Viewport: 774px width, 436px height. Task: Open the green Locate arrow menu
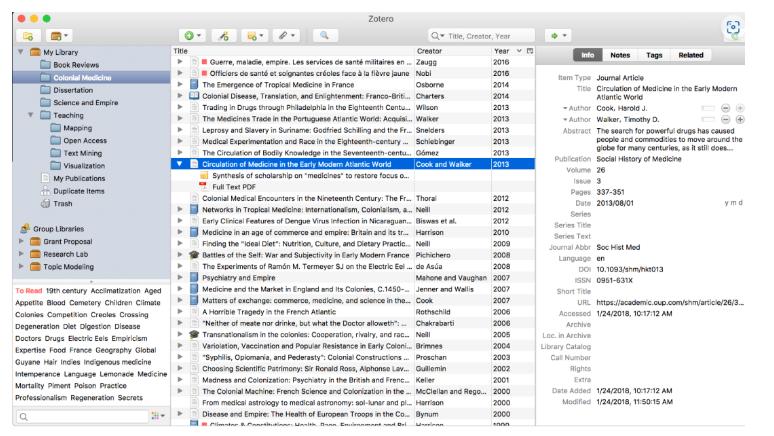pos(558,36)
